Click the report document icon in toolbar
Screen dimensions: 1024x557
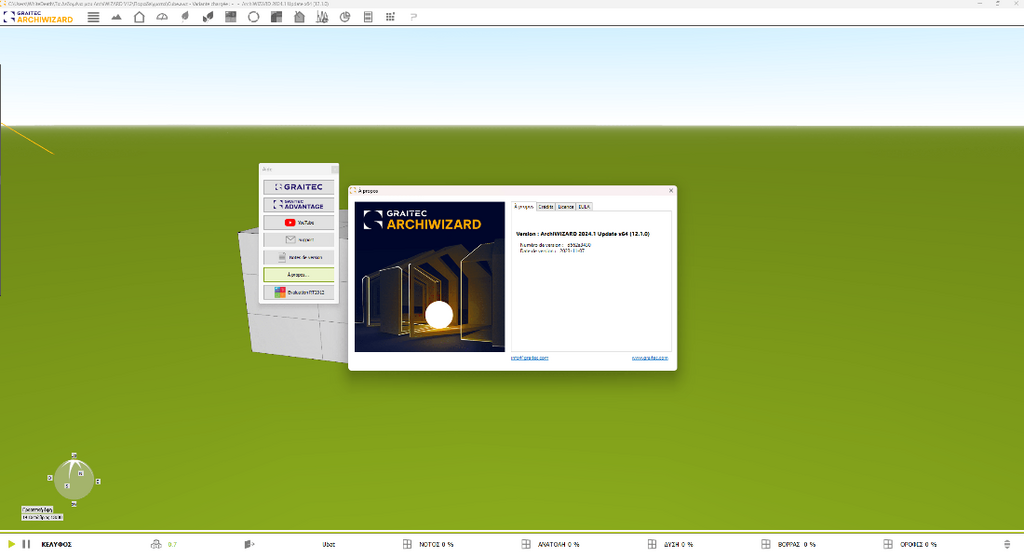point(368,17)
